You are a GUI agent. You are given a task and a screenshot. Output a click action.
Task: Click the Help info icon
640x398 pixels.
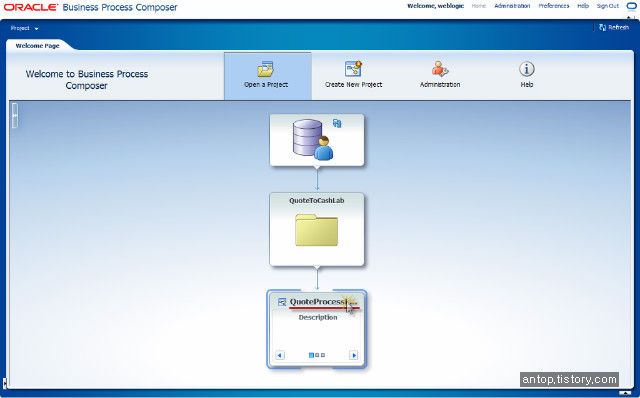[527, 69]
